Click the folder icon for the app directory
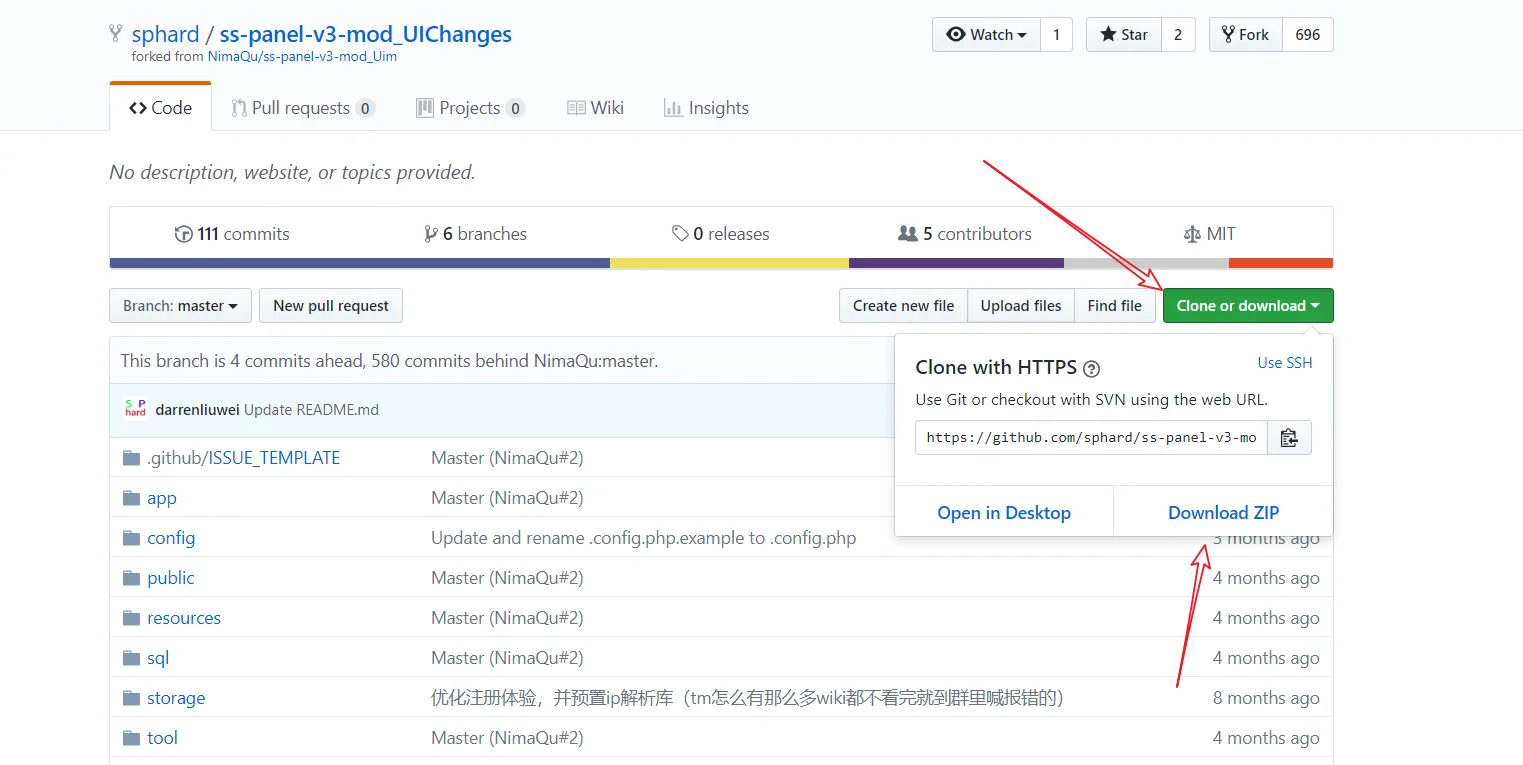This screenshot has height=765, width=1523. (x=131, y=498)
